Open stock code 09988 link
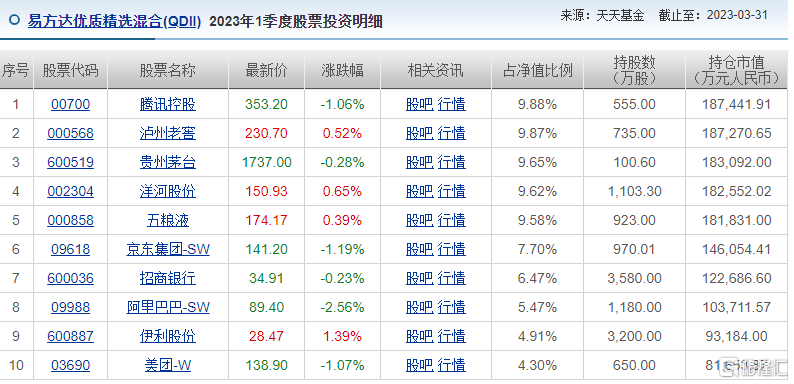Screen dimensions: 794x384 70,307
